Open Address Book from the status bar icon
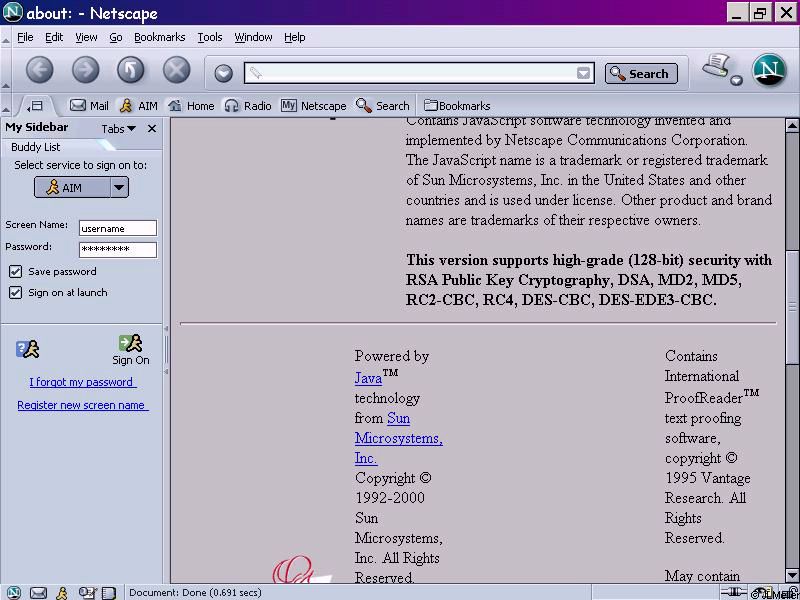Viewport: 800px width, 600px height. point(109,593)
